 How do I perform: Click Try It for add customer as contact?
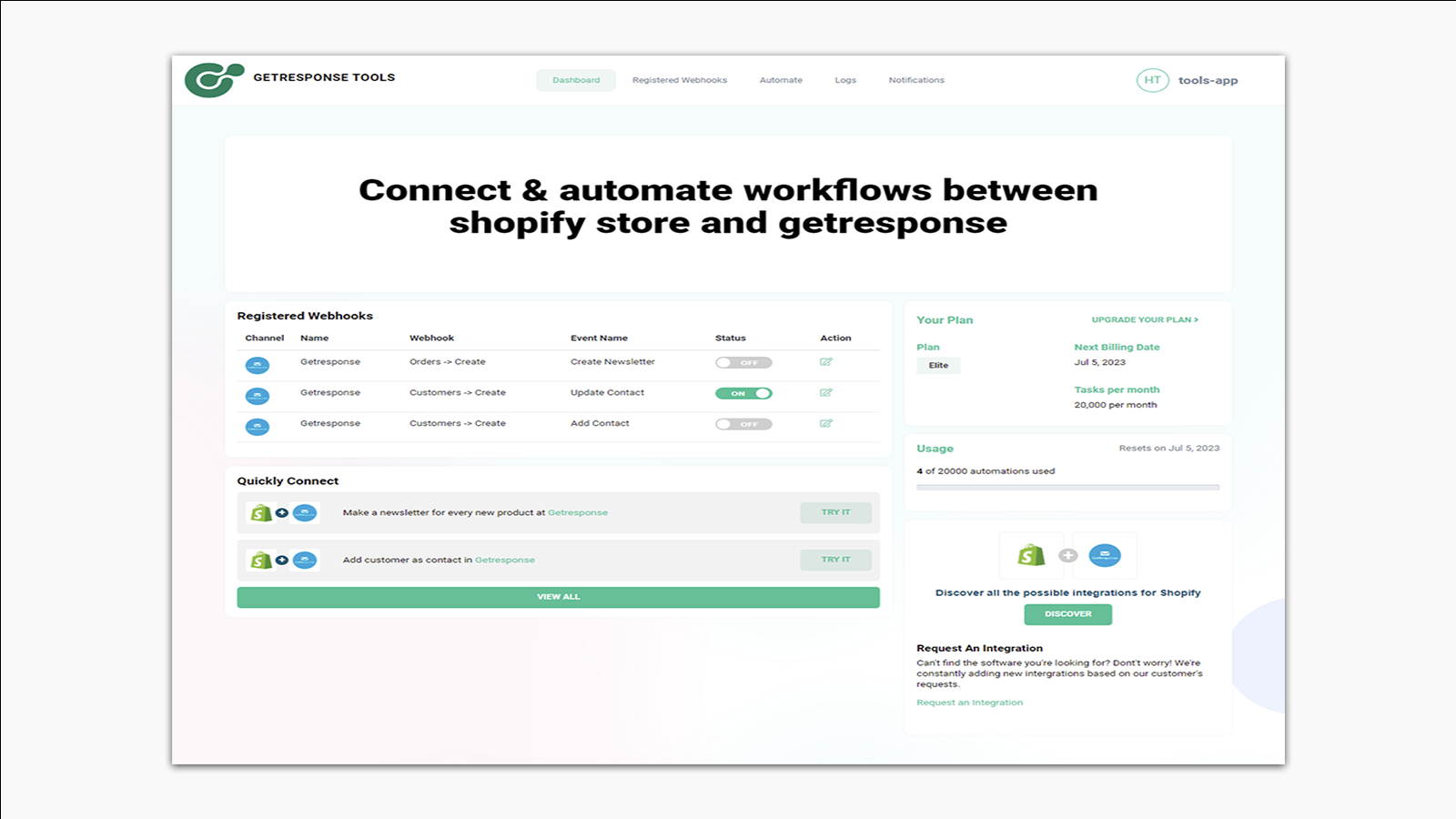[x=835, y=560]
